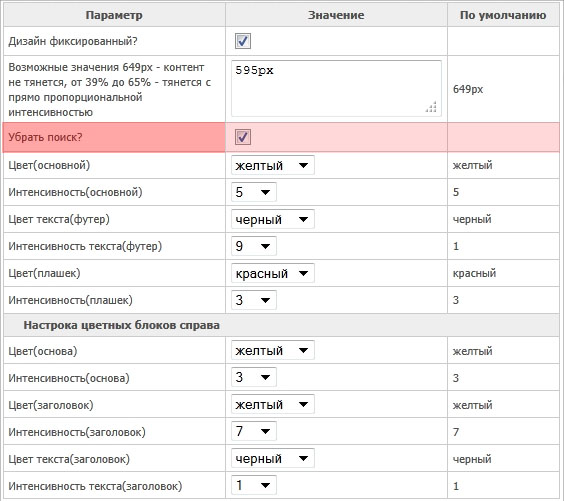
Task: Grab the textarea resize handle corner
Action: [431, 107]
